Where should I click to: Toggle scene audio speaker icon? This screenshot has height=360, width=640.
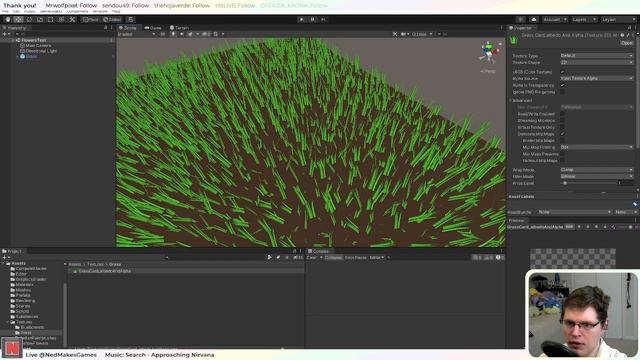(x=182, y=34)
